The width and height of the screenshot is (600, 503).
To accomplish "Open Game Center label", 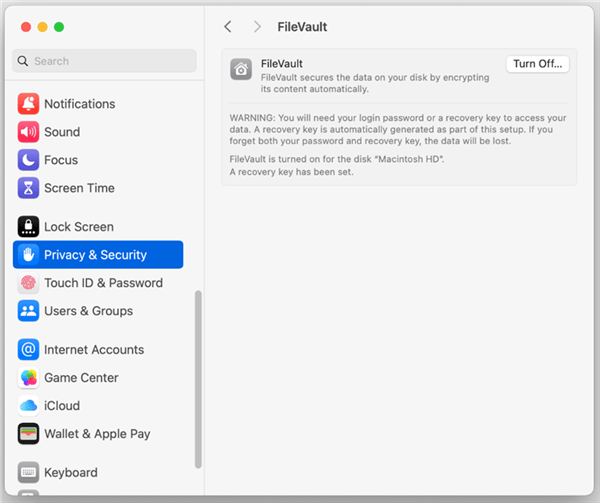I will click(x=81, y=378).
